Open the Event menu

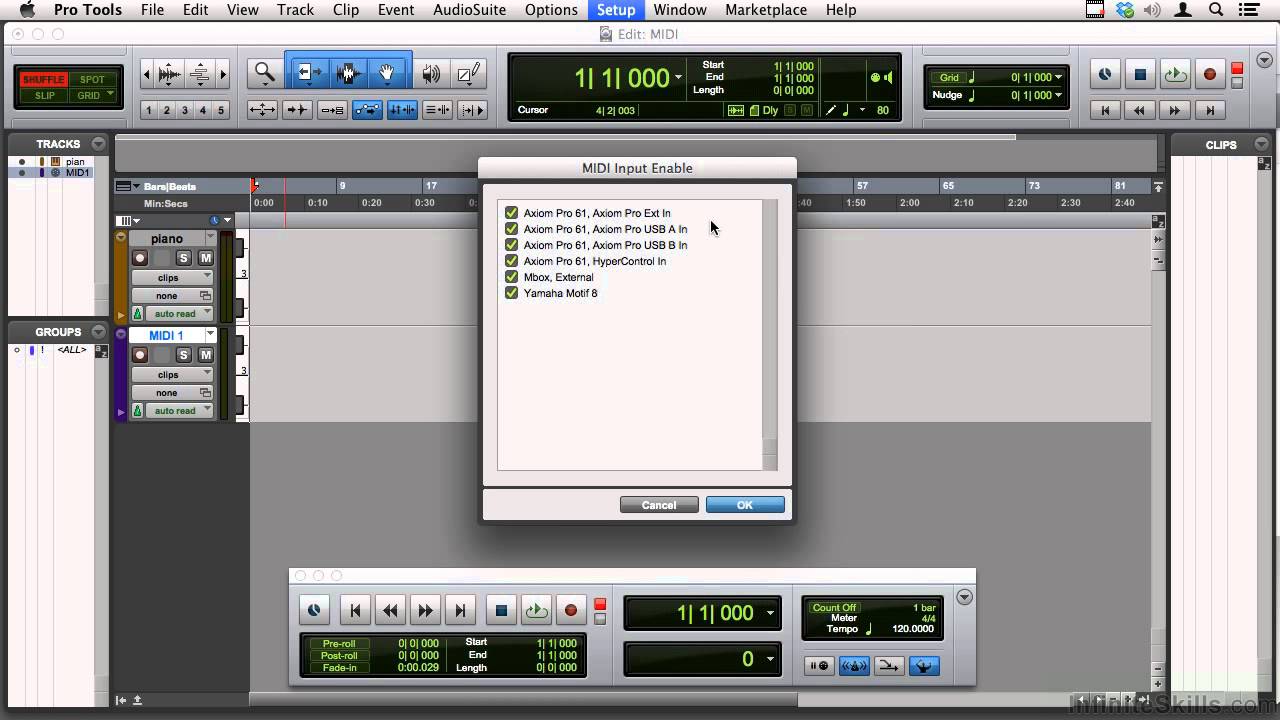coord(396,10)
